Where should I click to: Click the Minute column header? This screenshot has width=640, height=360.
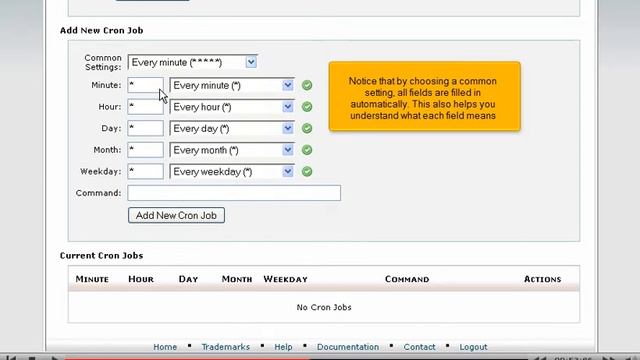point(92,279)
